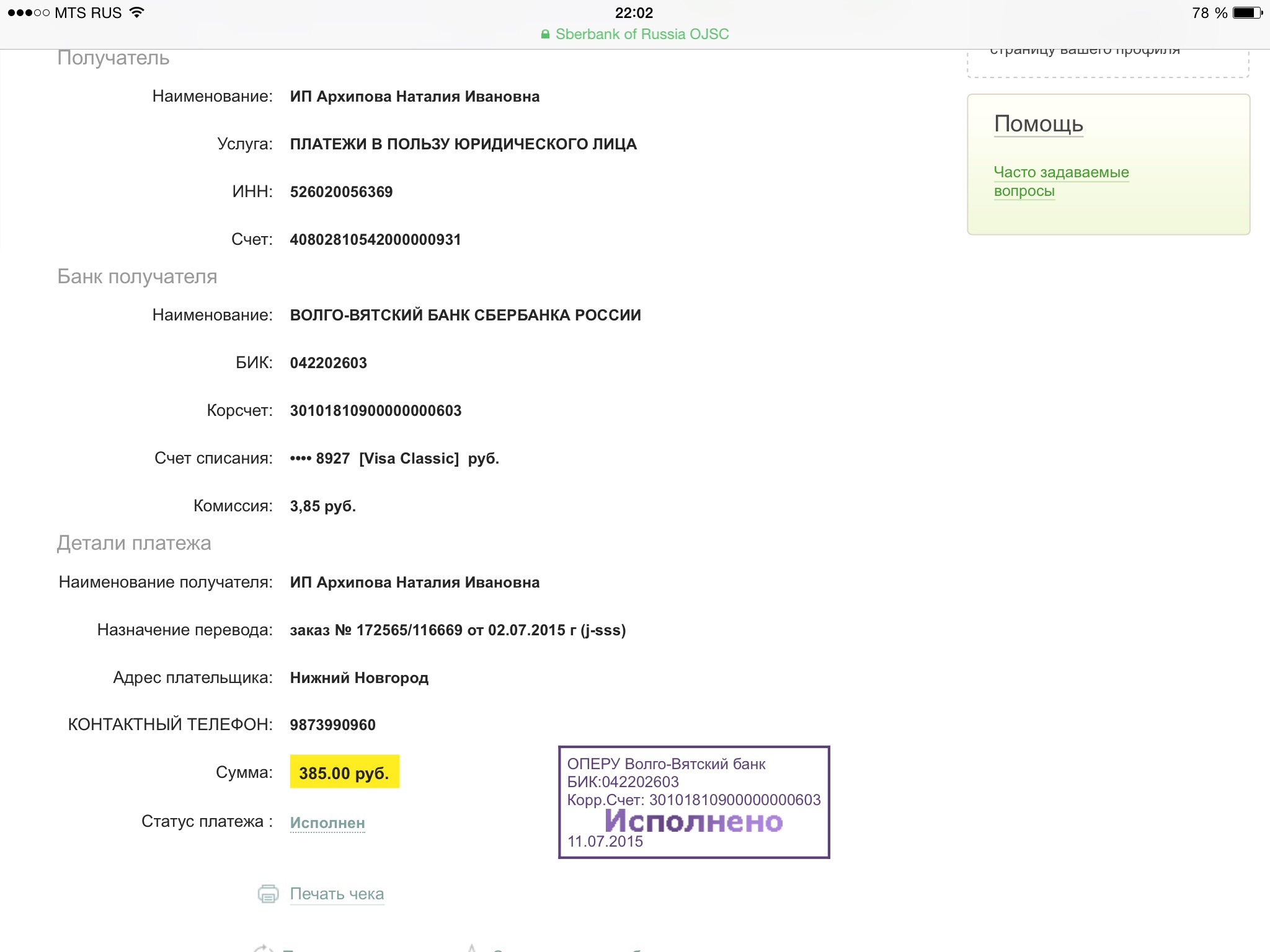Screen dimensions: 1270x952
Task: Tap Sberbank of Russia OJSC address title
Action: point(642,35)
